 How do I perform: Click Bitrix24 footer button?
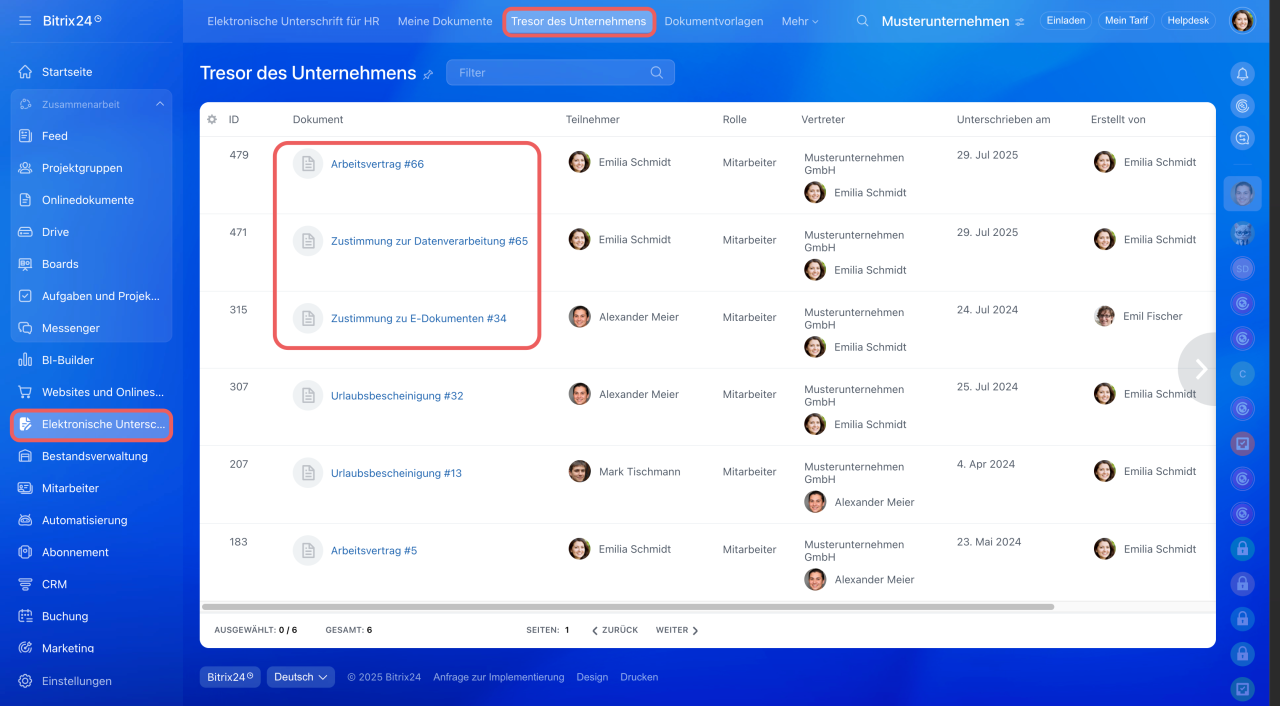click(x=230, y=677)
